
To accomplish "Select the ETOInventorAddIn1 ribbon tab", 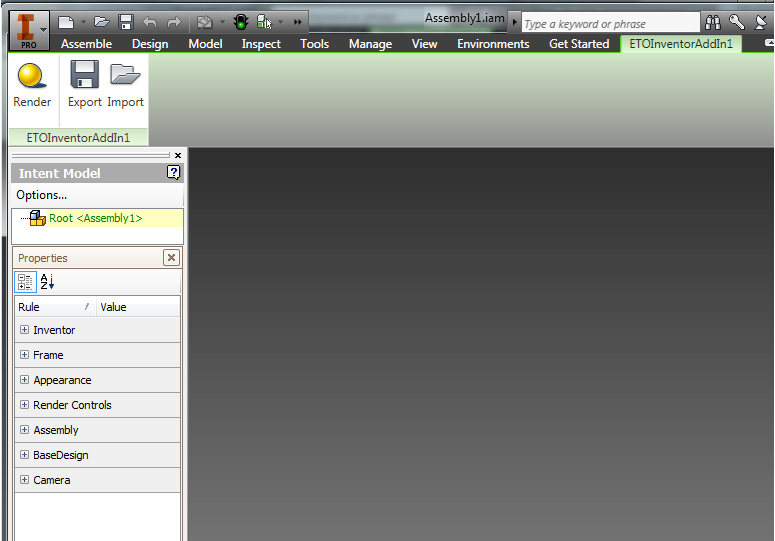I will click(x=681, y=44).
